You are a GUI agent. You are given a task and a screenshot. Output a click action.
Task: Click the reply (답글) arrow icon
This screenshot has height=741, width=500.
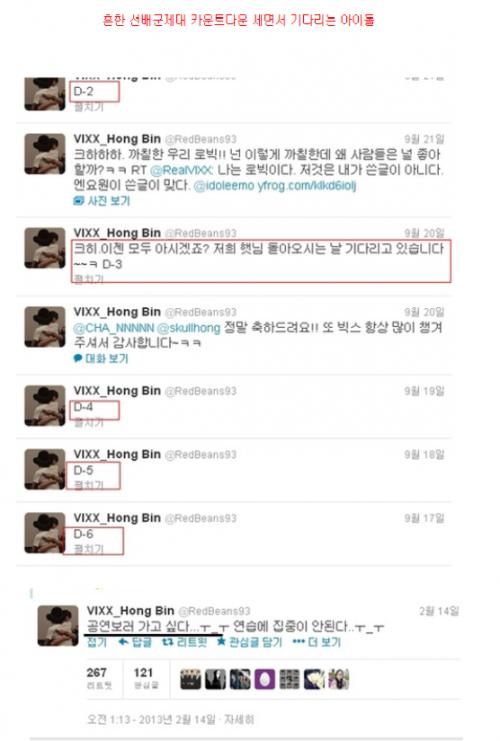pos(123,642)
